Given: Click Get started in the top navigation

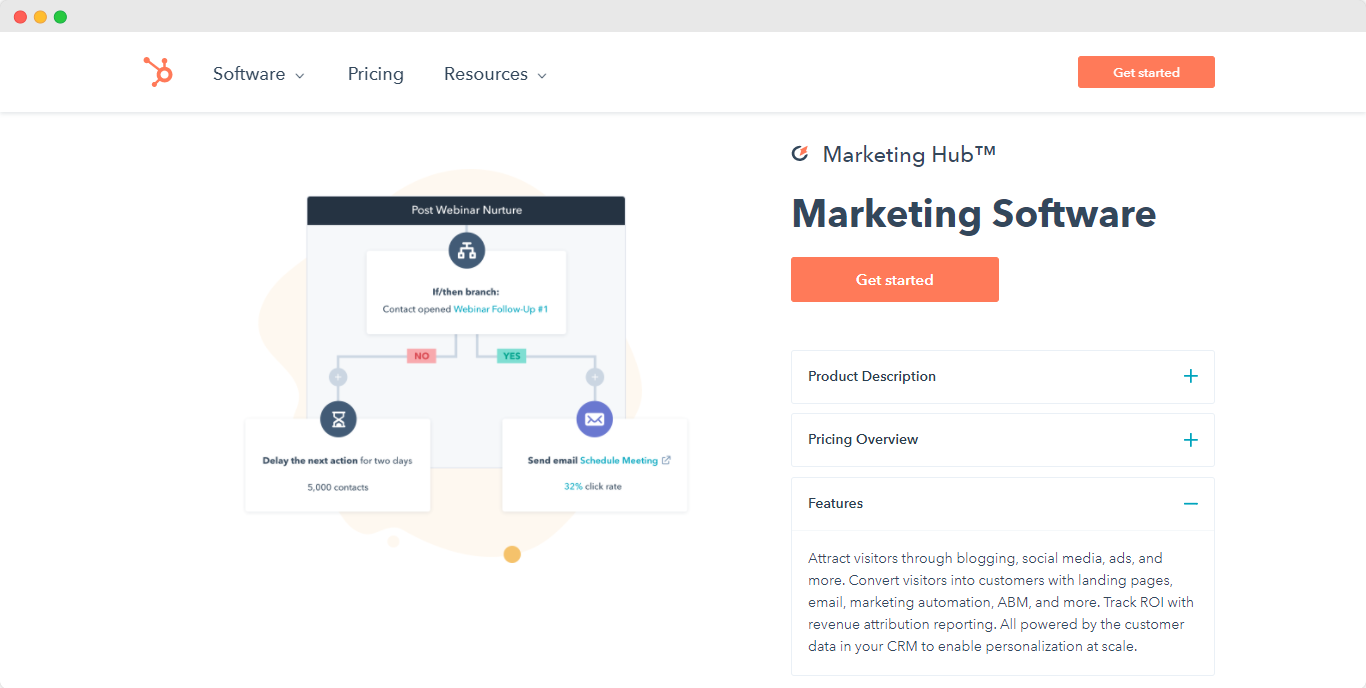Looking at the screenshot, I should click(x=1146, y=72).
